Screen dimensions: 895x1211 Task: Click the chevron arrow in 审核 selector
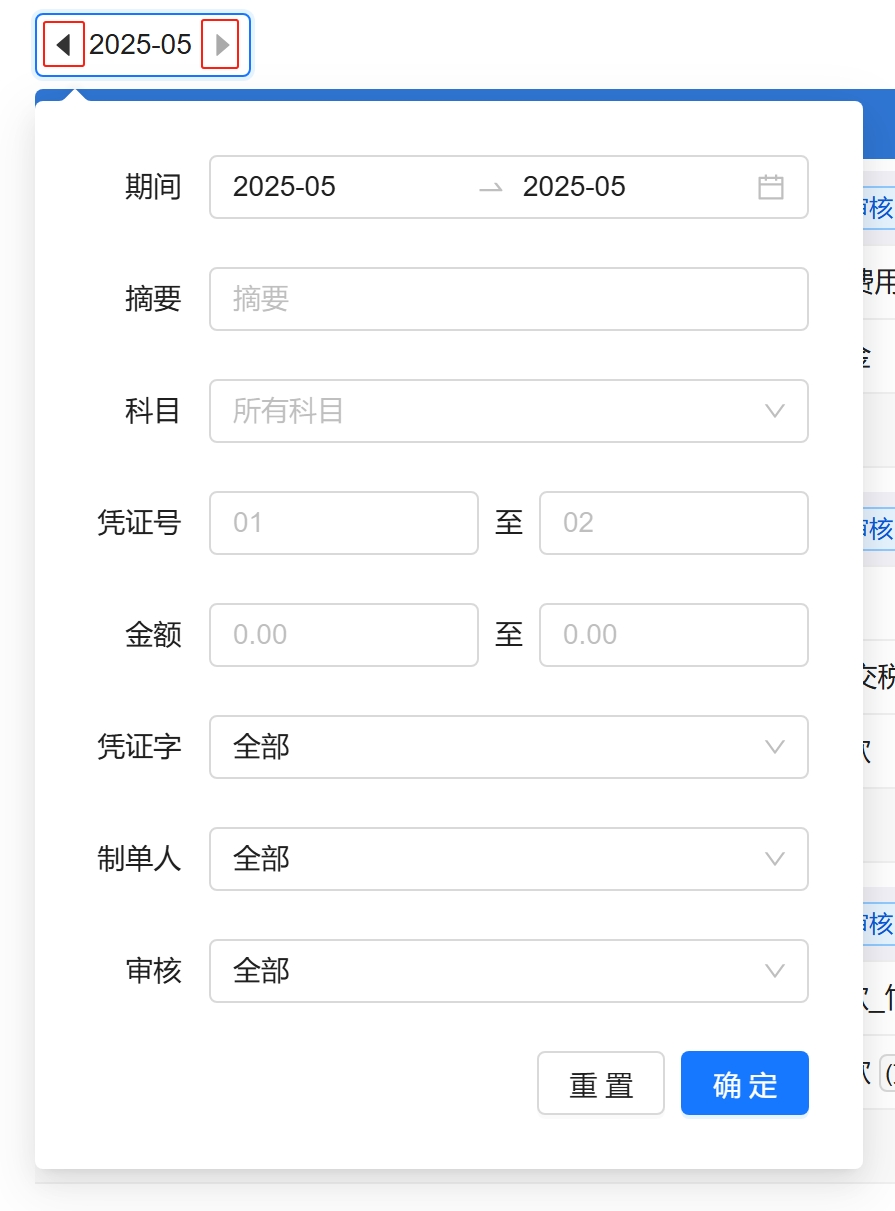pos(773,971)
